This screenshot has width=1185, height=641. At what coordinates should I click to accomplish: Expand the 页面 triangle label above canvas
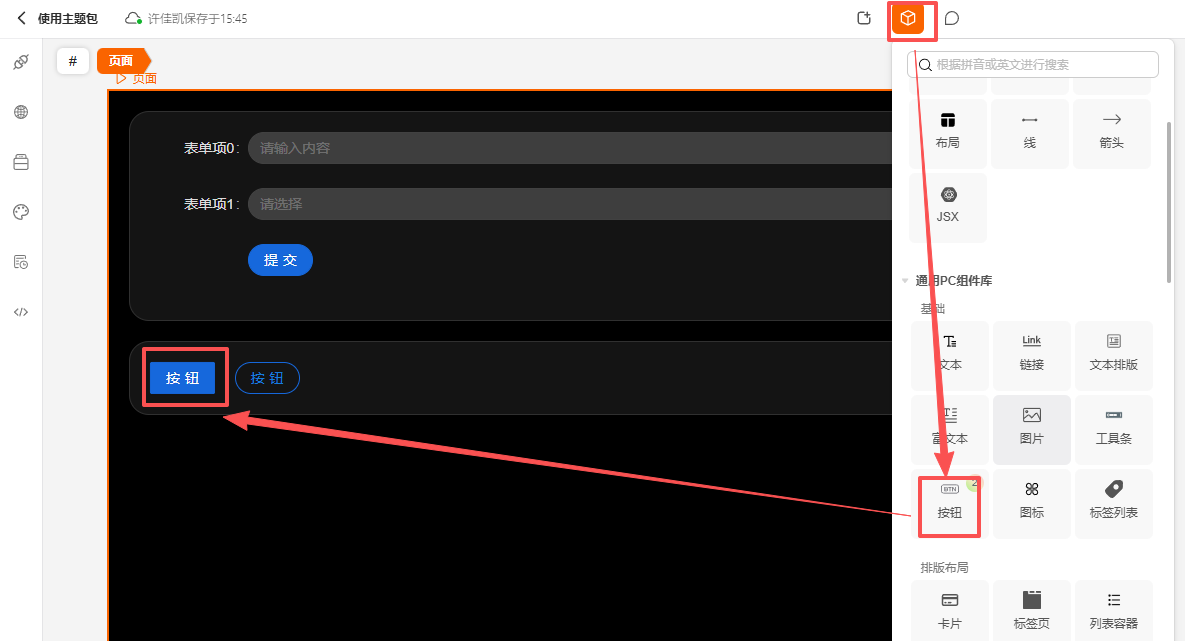pos(137,79)
